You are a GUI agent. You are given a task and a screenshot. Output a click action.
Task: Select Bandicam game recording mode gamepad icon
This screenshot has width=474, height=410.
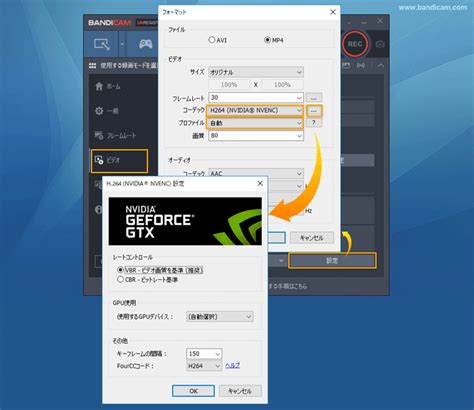[x=146, y=44]
